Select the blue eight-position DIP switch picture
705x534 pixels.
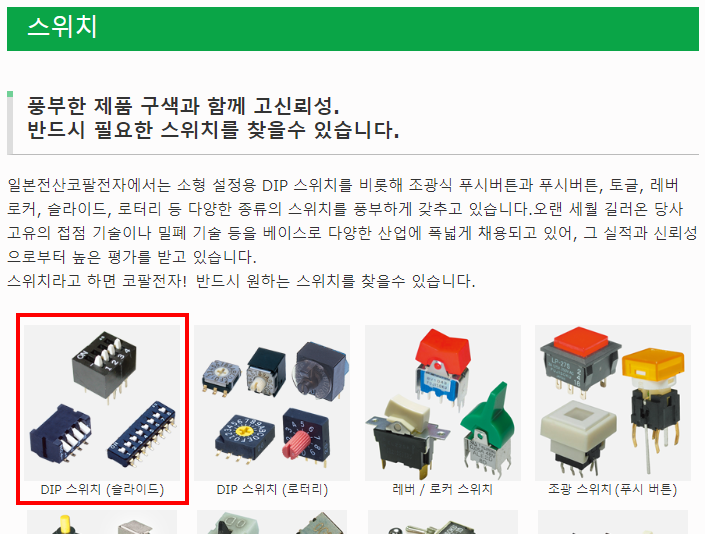[x=141, y=434]
